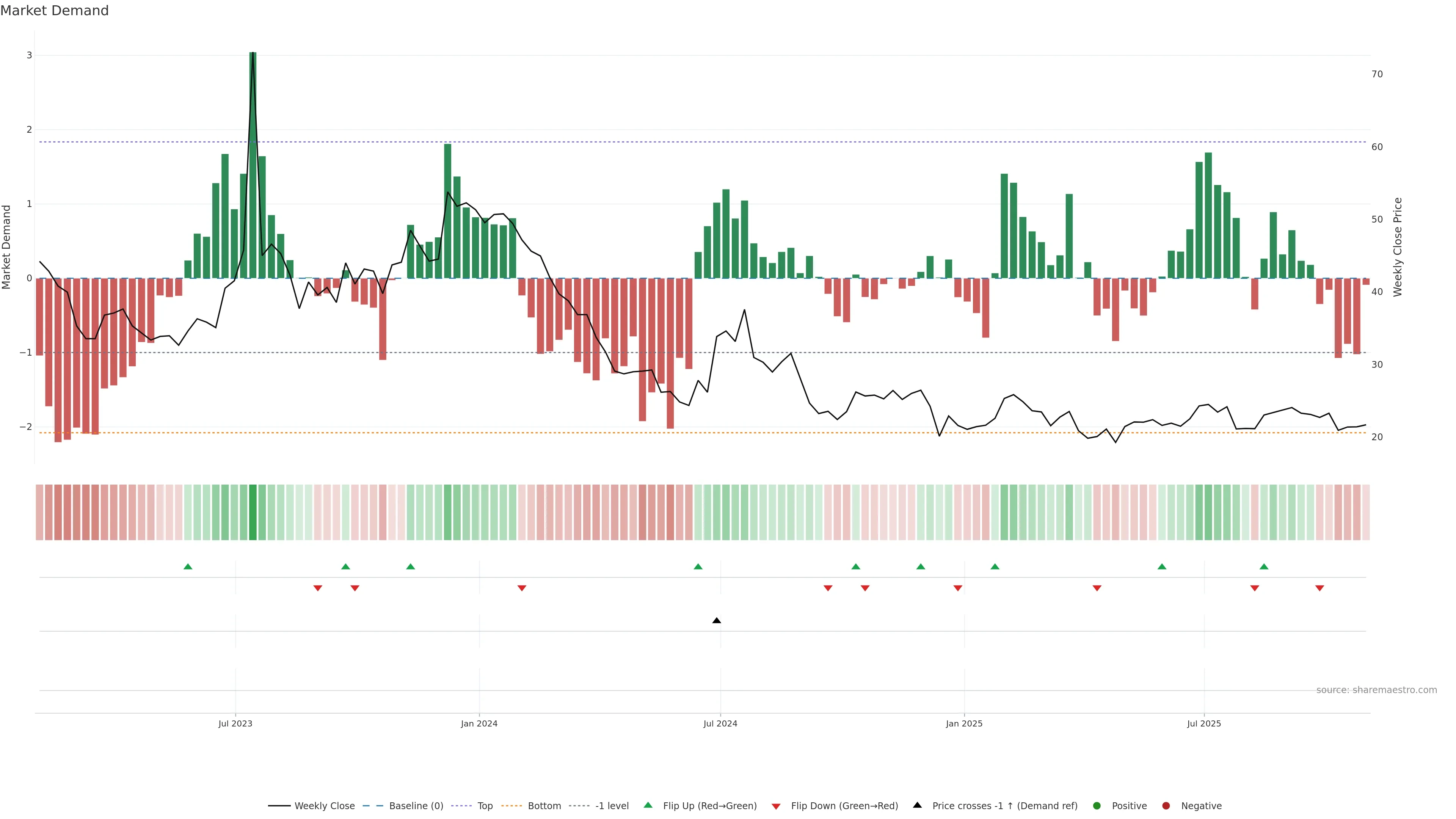Click the Market Demand chart title

(x=54, y=10)
